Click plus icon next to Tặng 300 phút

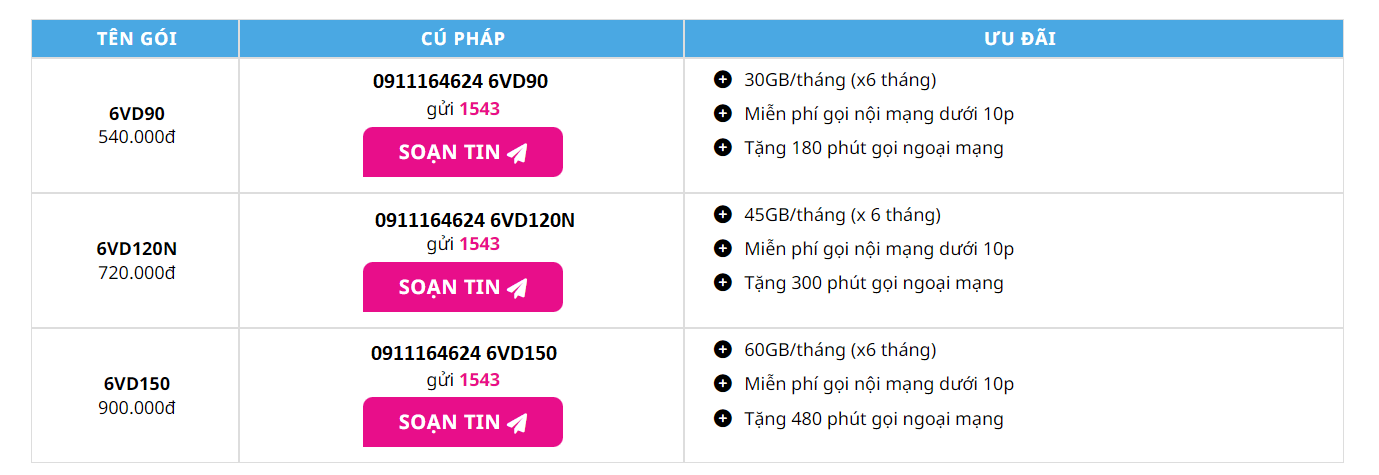[x=723, y=283]
